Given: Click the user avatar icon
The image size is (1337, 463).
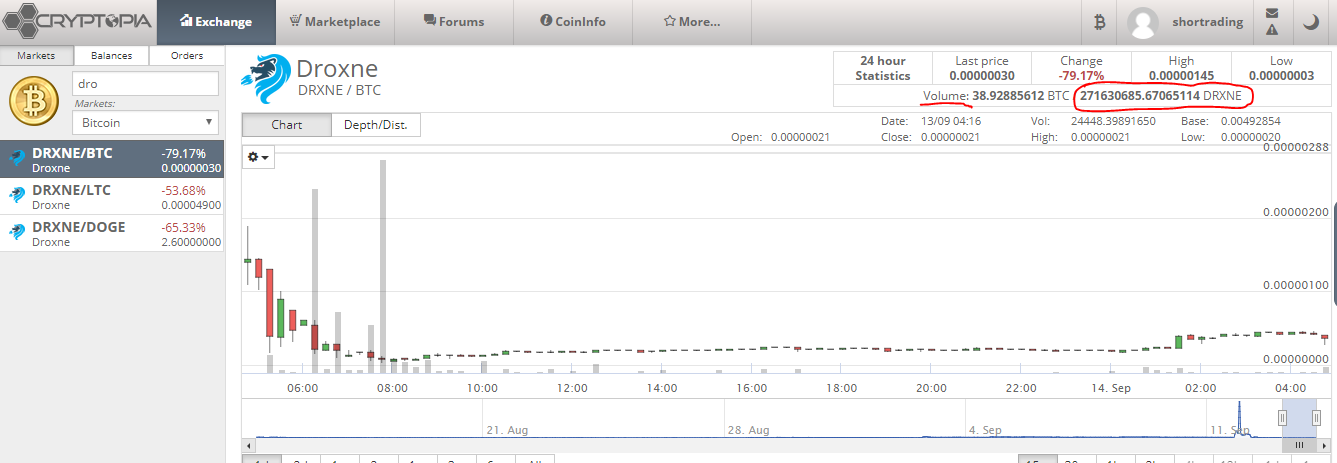Looking at the screenshot, I should [1143, 22].
